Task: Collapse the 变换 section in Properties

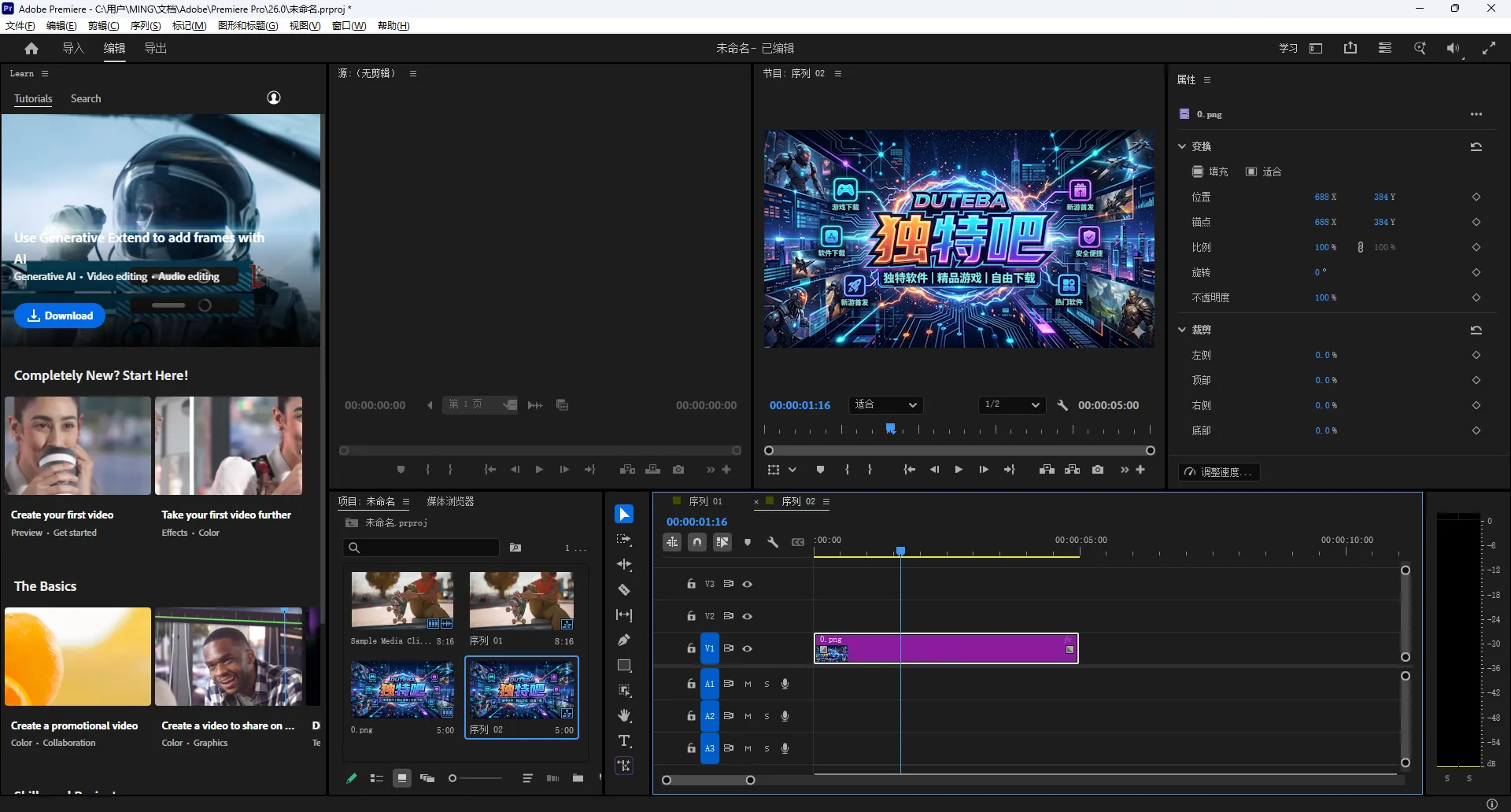Action: point(1183,146)
